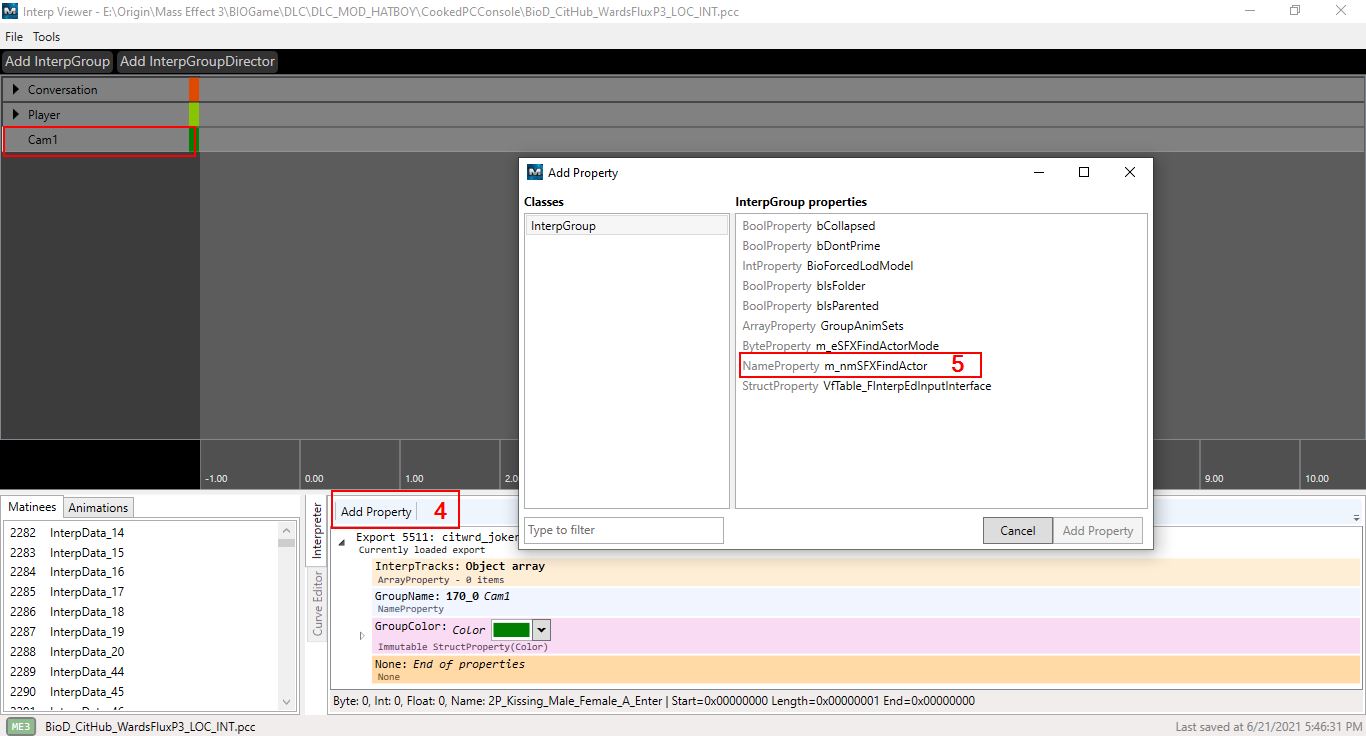The width and height of the screenshot is (1366, 736).
Task: Click the green GroupColor swatch
Action: (x=511, y=630)
